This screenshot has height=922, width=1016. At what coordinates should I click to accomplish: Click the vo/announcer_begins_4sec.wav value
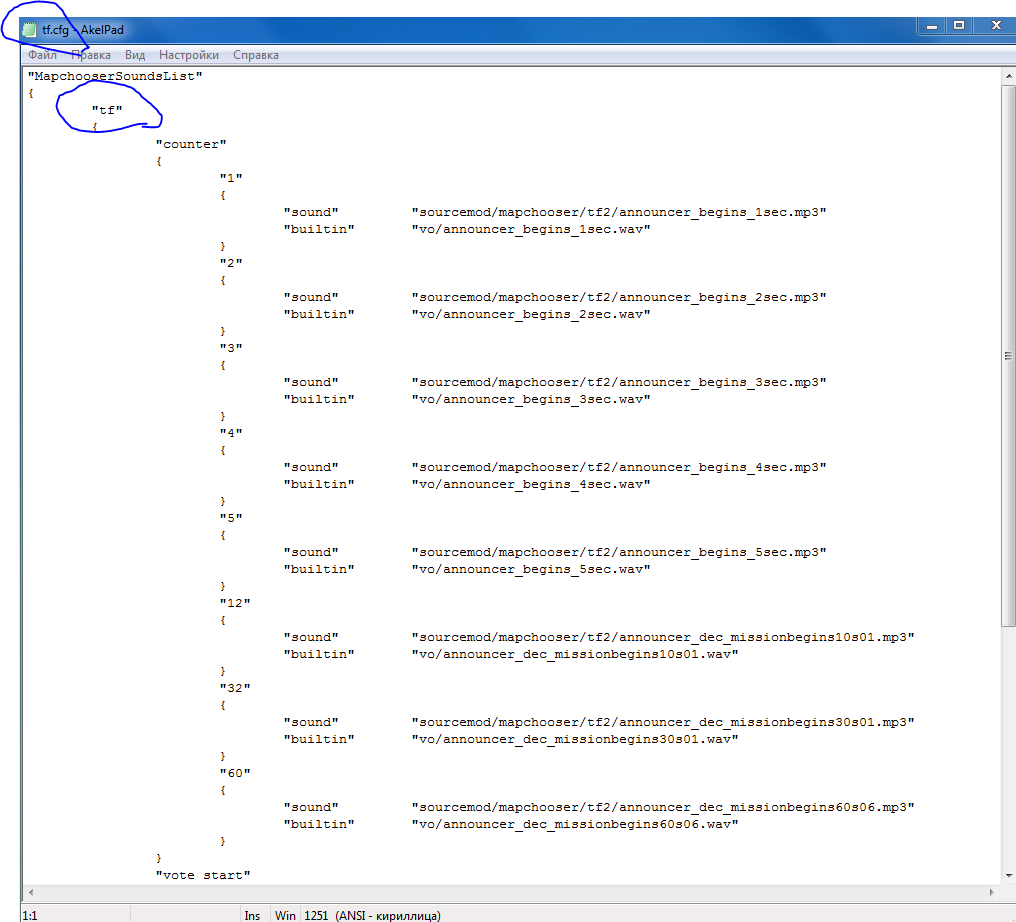[531, 484]
